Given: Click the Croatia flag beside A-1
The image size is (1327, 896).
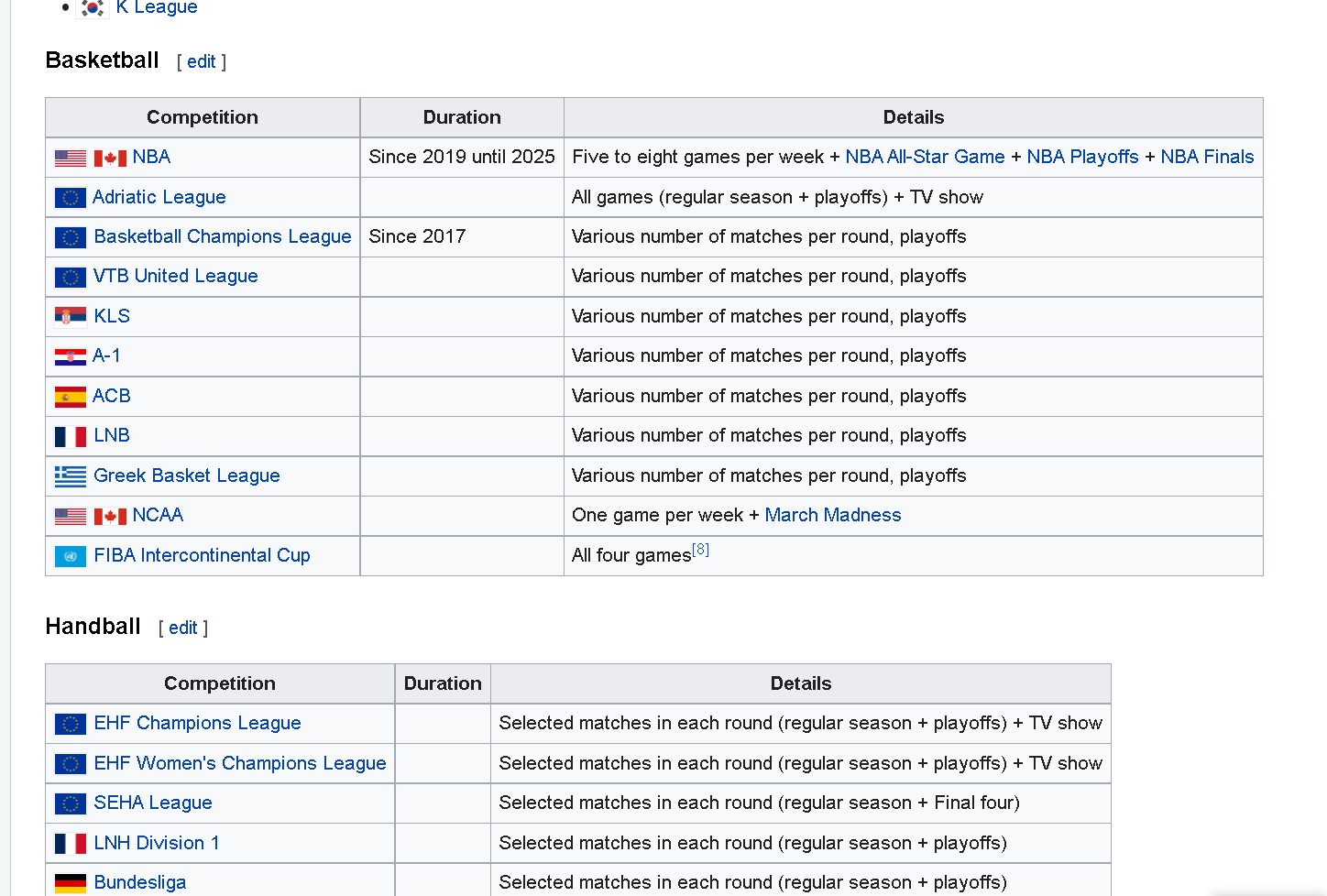Looking at the screenshot, I should [71, 356].
